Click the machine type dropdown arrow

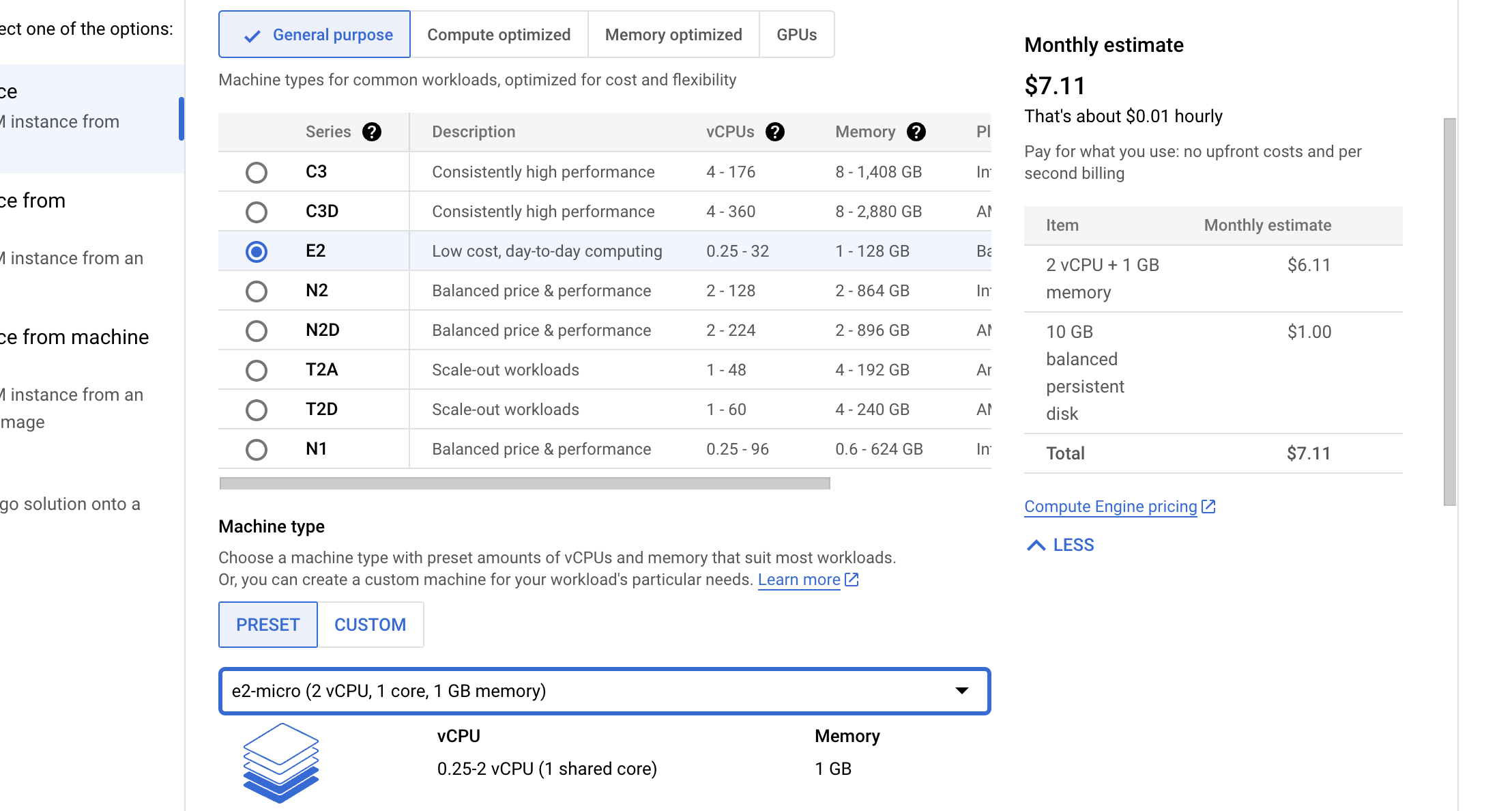961,691
